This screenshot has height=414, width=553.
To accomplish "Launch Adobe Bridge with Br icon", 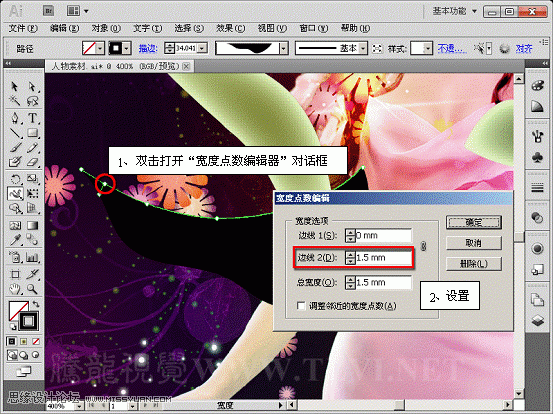I will tap(48, 11).
